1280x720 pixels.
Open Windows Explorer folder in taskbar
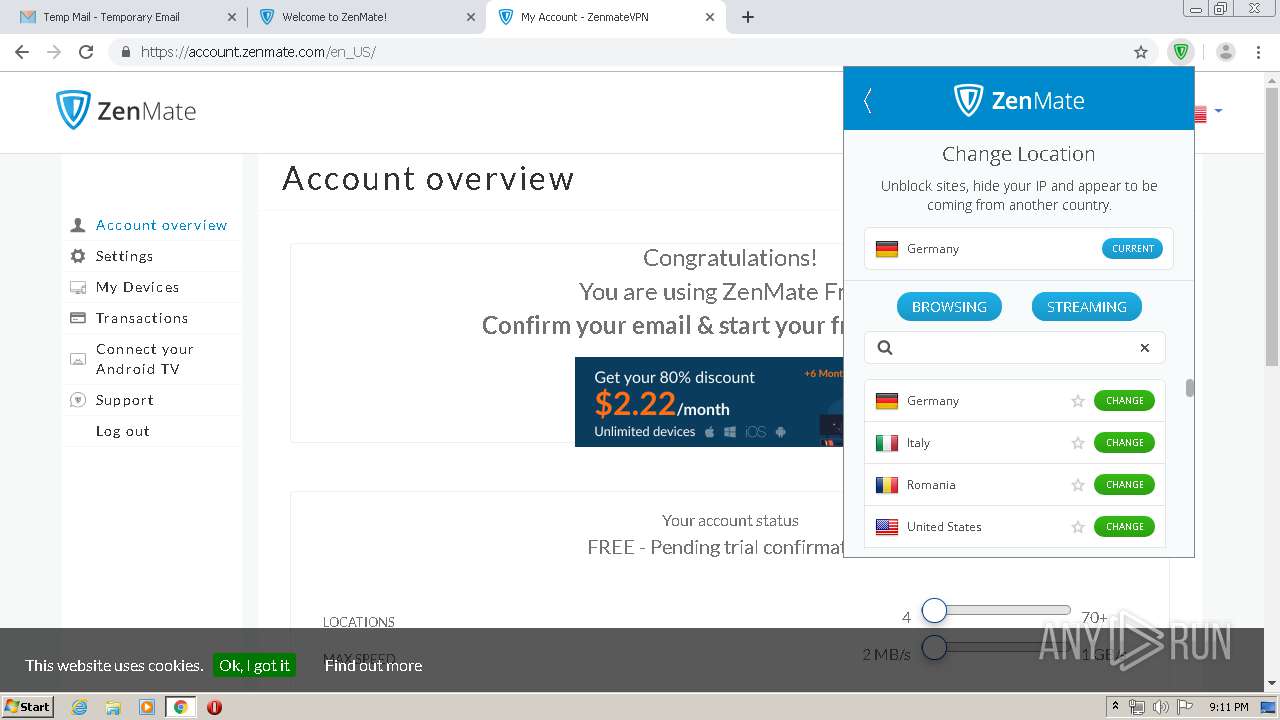pyautogui.click(x=113, y=707)
